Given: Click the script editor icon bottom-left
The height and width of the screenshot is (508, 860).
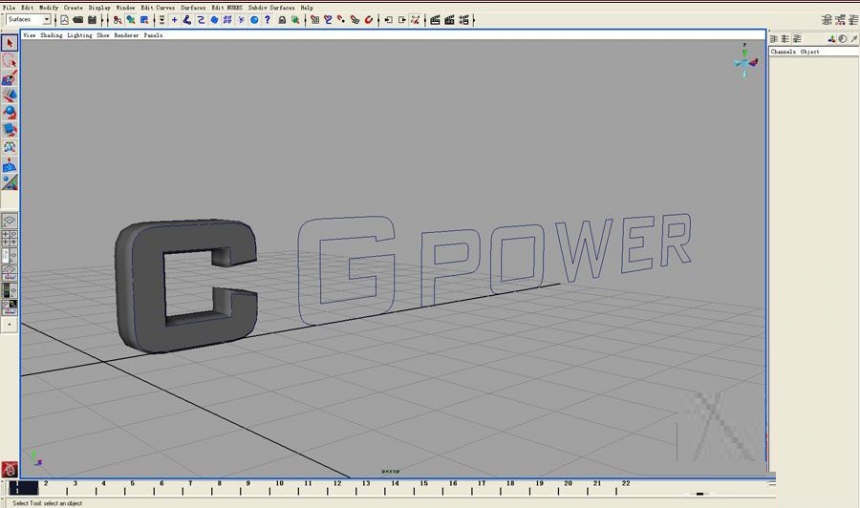Looking at the screenshot, I should 9,470.
